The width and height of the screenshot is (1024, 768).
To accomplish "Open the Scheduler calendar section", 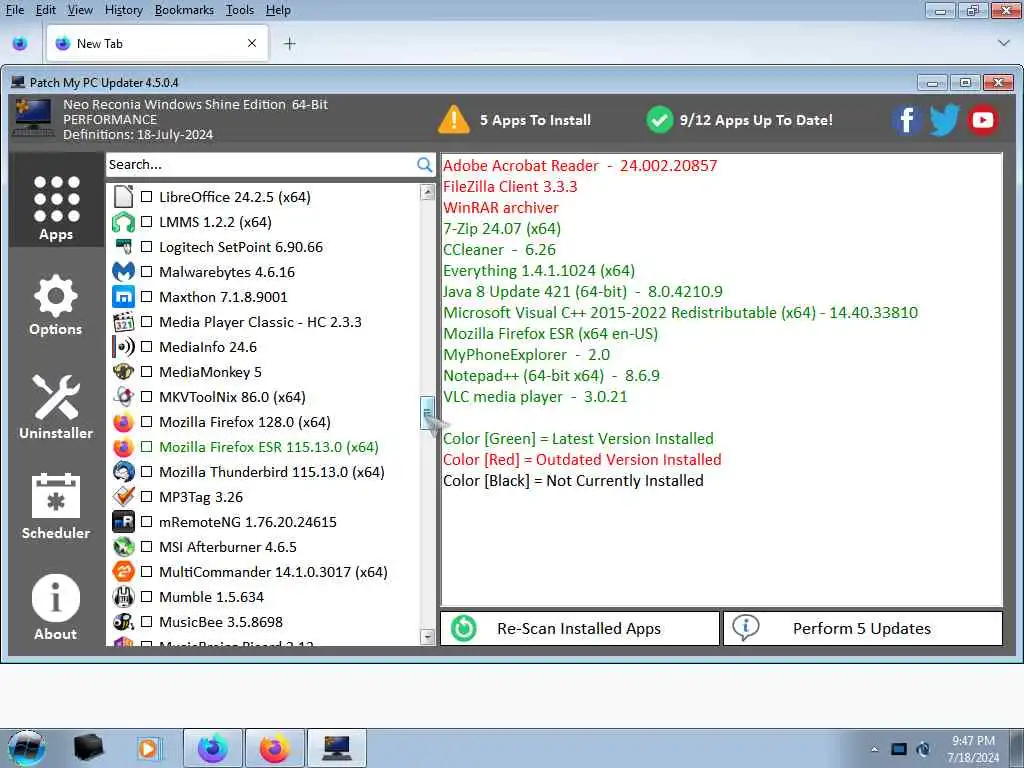I will 56,507.
